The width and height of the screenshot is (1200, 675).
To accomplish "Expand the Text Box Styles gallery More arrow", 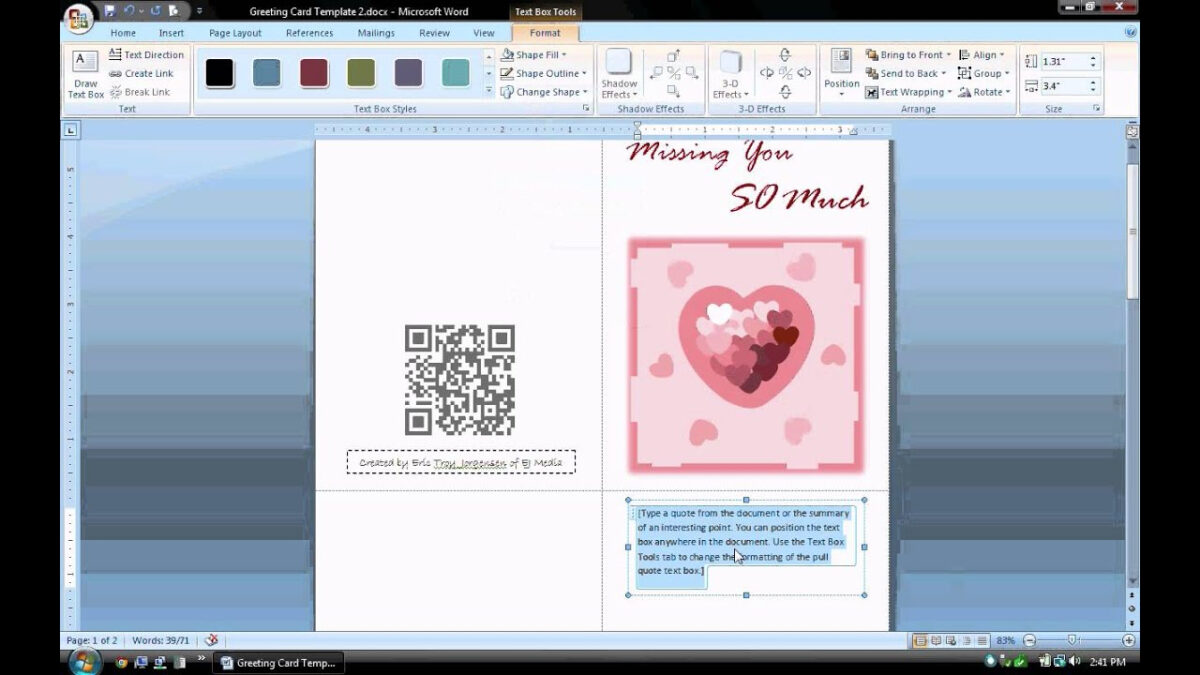I will (x=489, y=91).
